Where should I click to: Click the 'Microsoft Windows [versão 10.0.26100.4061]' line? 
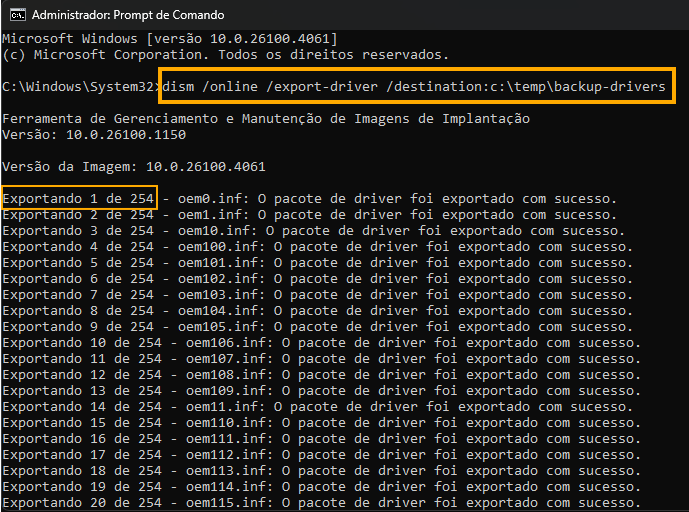(x=170, y=39)
